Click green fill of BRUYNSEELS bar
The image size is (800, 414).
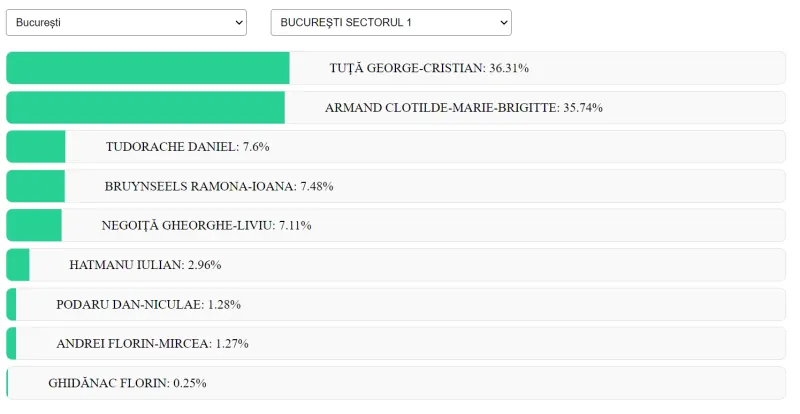35,186
